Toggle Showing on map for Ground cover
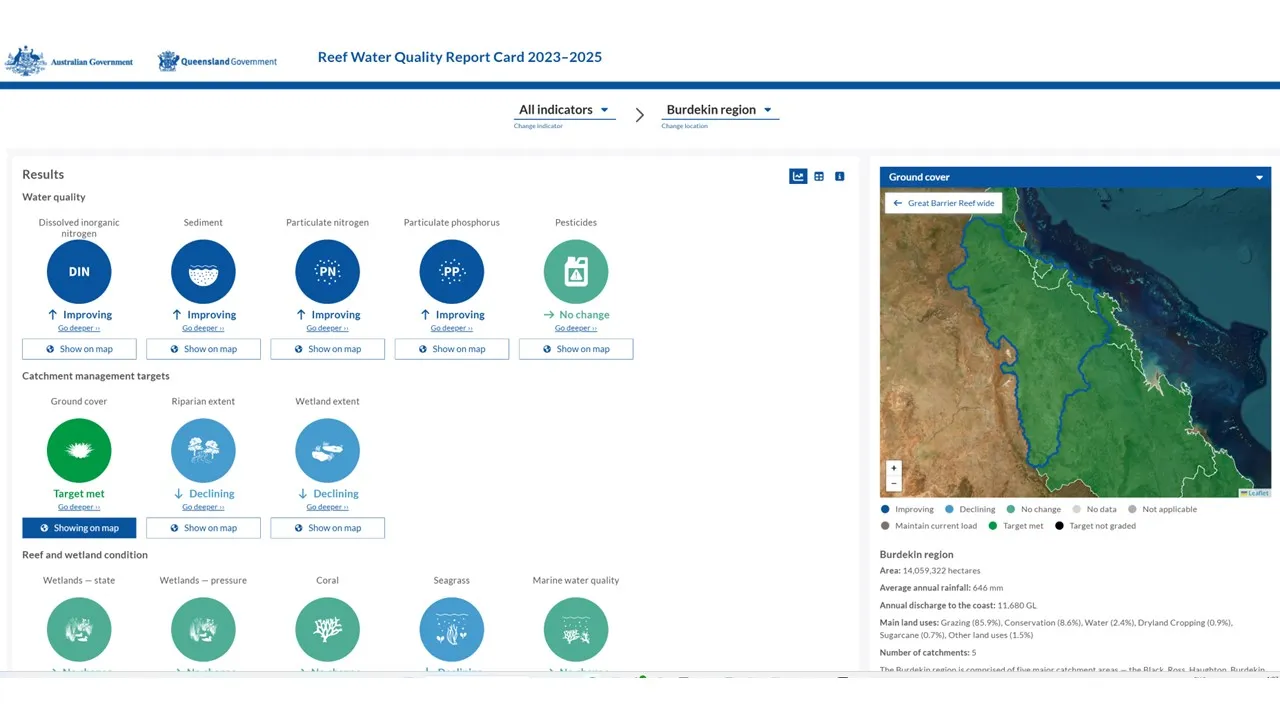Image resolution: width=1280 pixels, height=720 pixels. coord(79,528)
